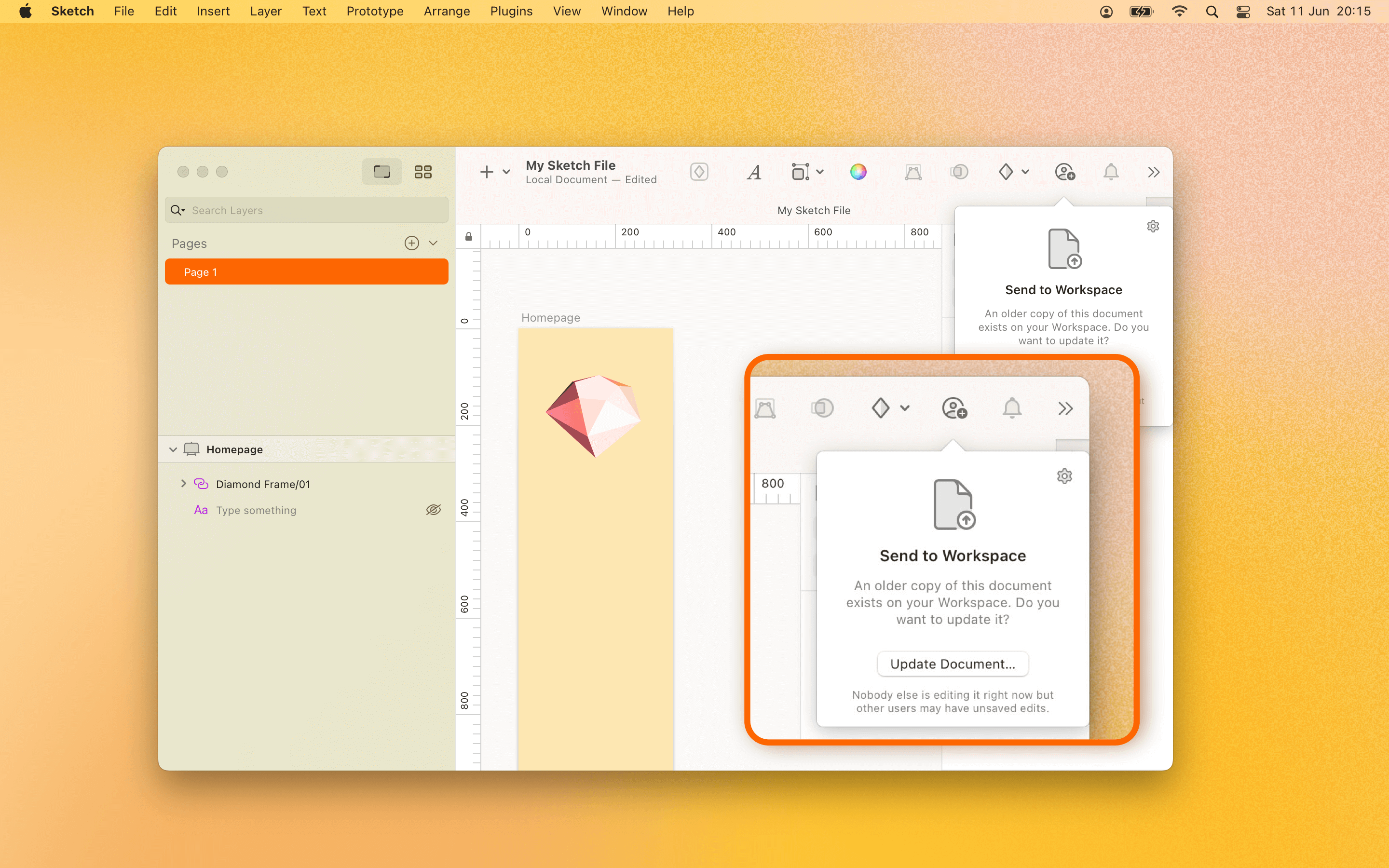Click Update Document button in dialog
Image resolution: width=1389 pixels, height=868 pixels.
tap(952, 663)
